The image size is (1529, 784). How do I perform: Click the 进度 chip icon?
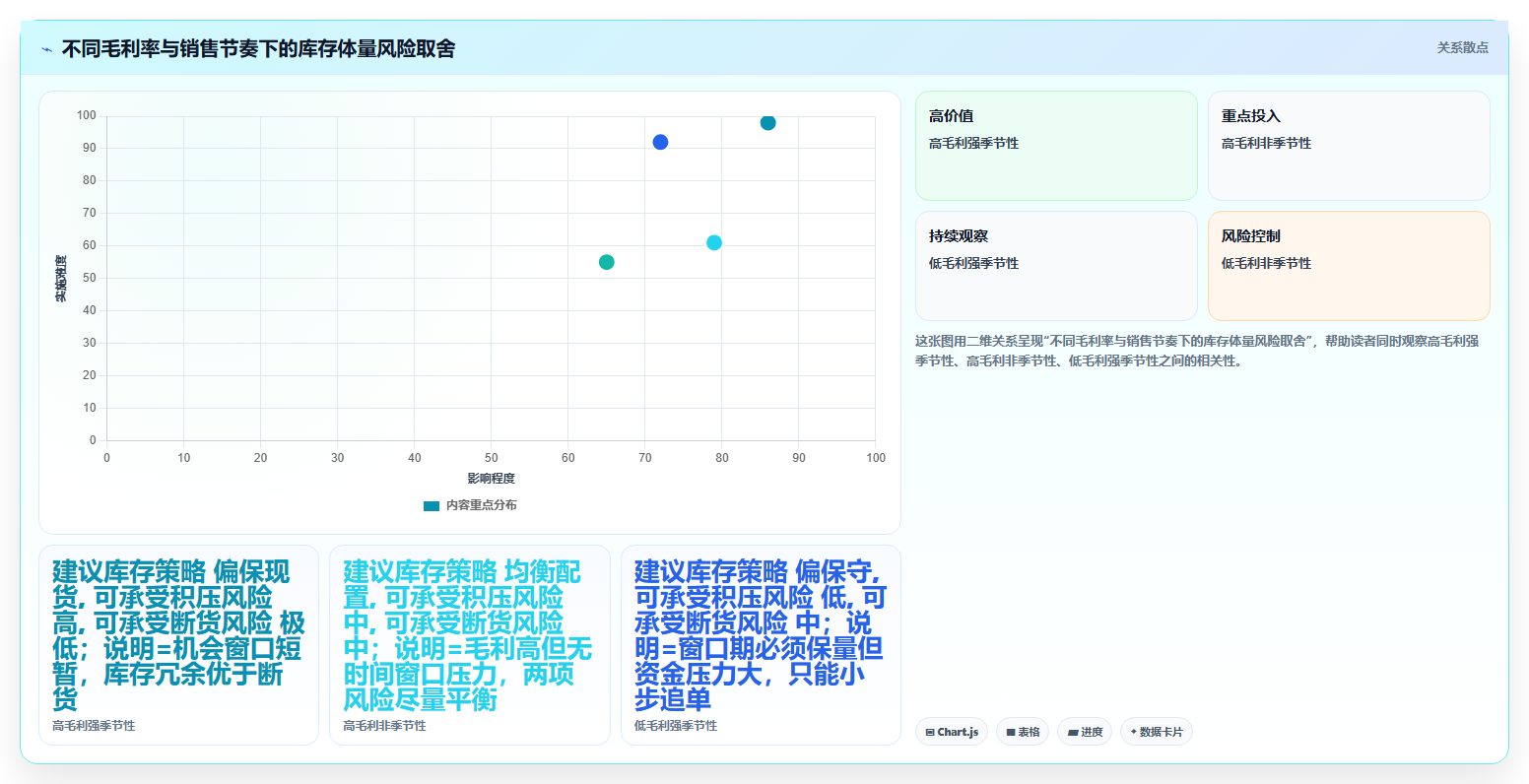1073,733
